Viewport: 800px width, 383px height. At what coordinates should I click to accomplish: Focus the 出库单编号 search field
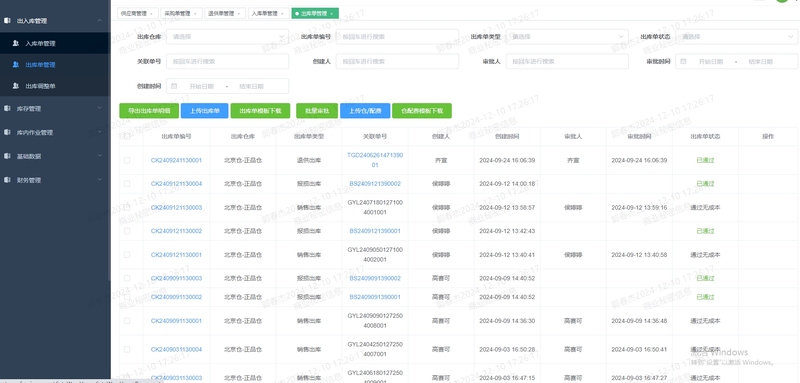[x=397, y=37]
